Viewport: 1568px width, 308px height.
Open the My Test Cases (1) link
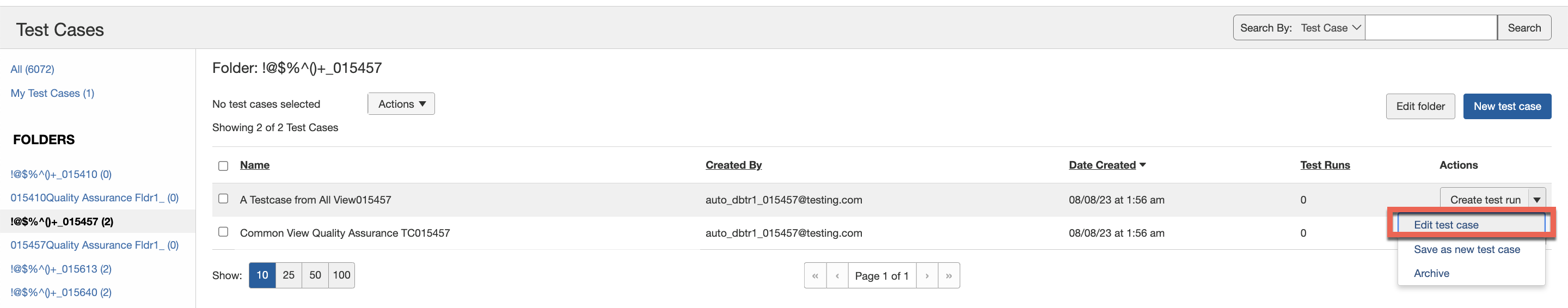[x=52, y=93]
